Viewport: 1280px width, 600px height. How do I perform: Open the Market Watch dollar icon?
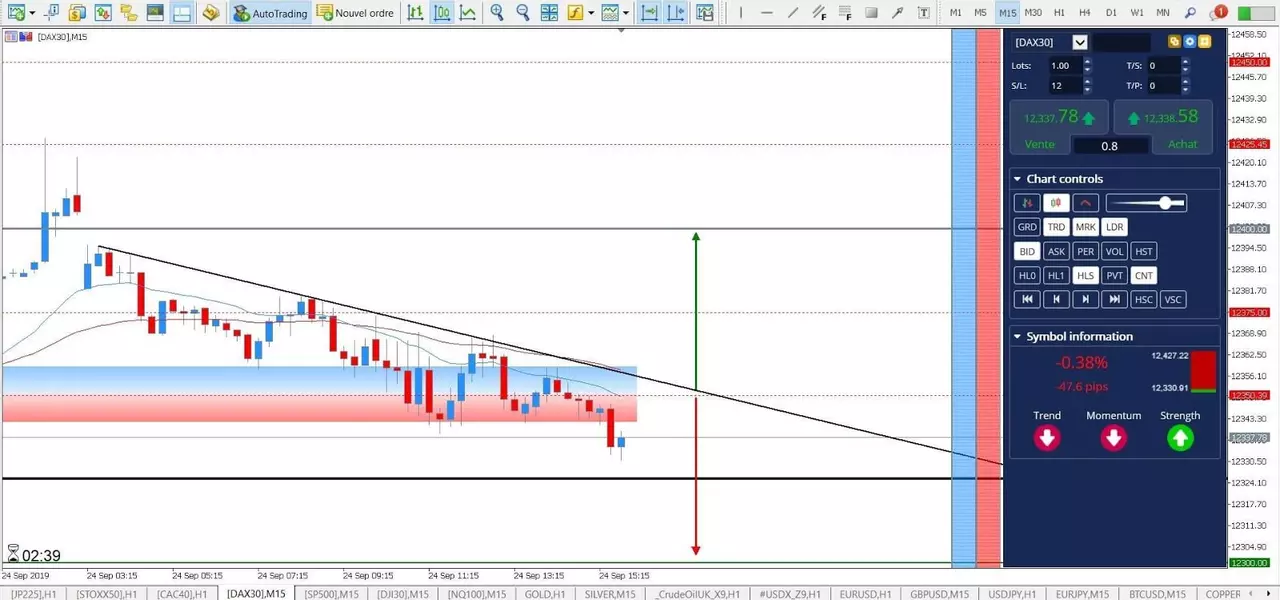(77, 13)
